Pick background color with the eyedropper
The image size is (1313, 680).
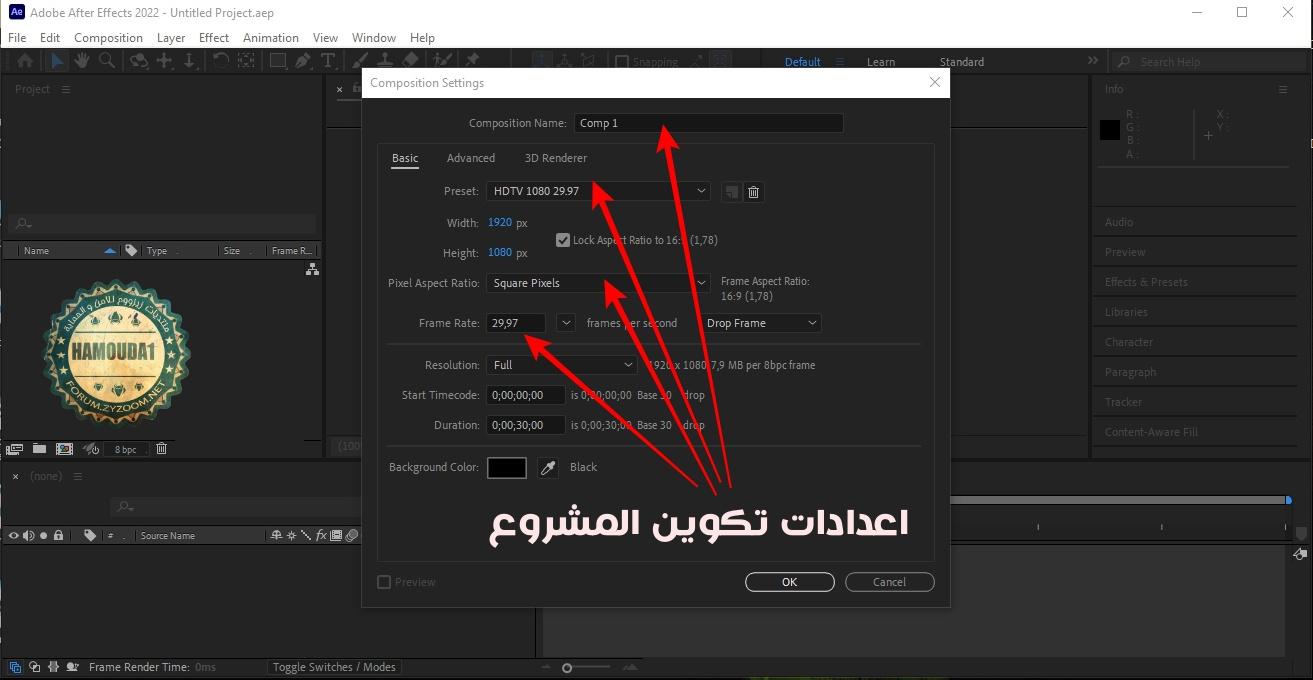tap(548, 467)
